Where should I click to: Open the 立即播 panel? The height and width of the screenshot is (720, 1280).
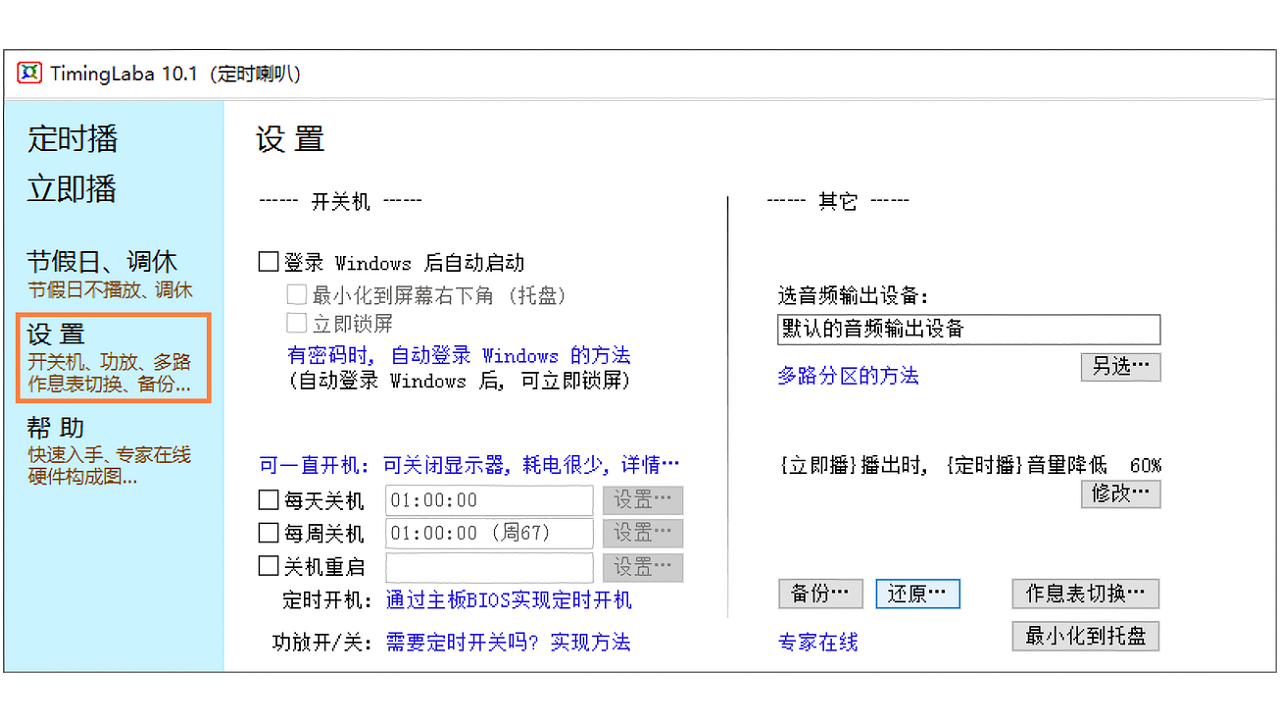click(x=71, y=187)
